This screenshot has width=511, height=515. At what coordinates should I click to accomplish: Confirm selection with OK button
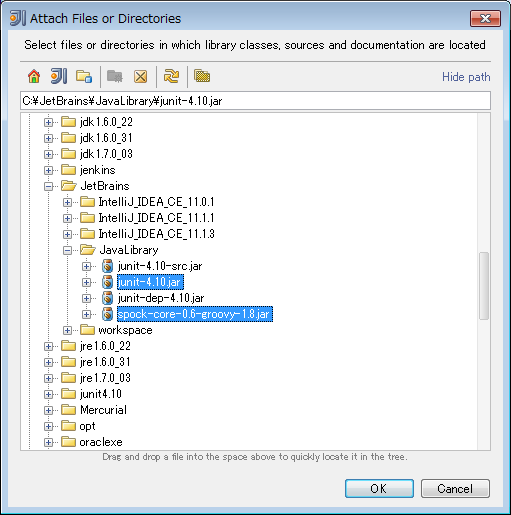[379, 489]
